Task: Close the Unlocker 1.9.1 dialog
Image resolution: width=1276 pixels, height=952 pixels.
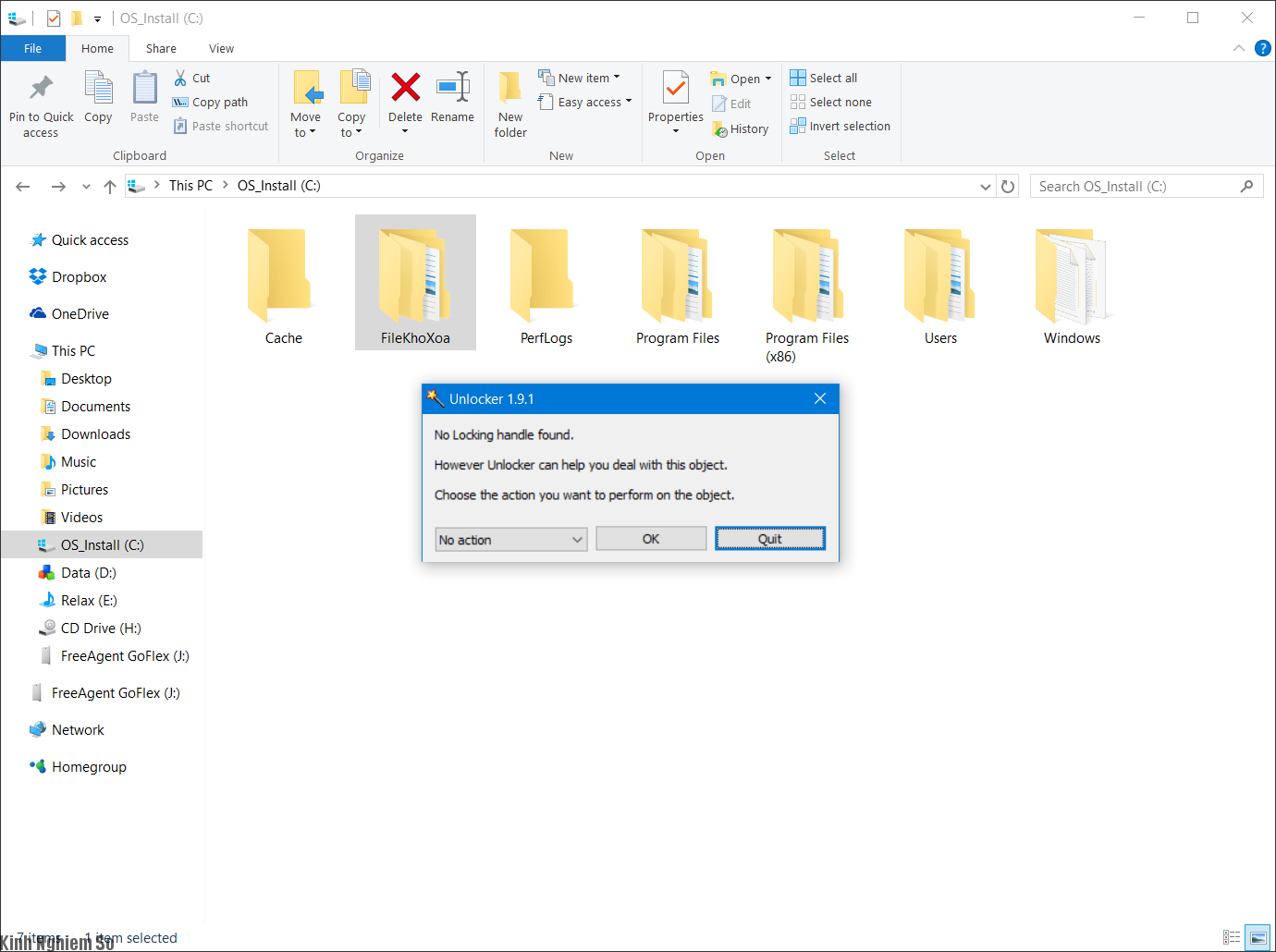Action: tap(820, 398)
